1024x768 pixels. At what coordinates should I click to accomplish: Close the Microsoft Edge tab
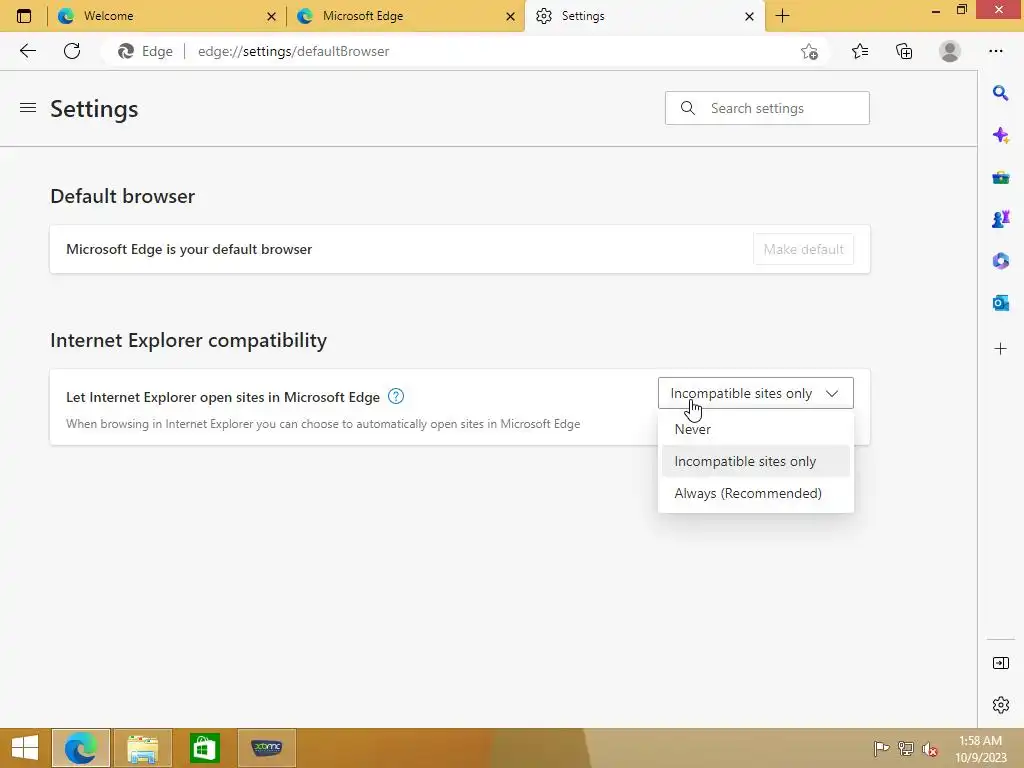click(511, 16)
